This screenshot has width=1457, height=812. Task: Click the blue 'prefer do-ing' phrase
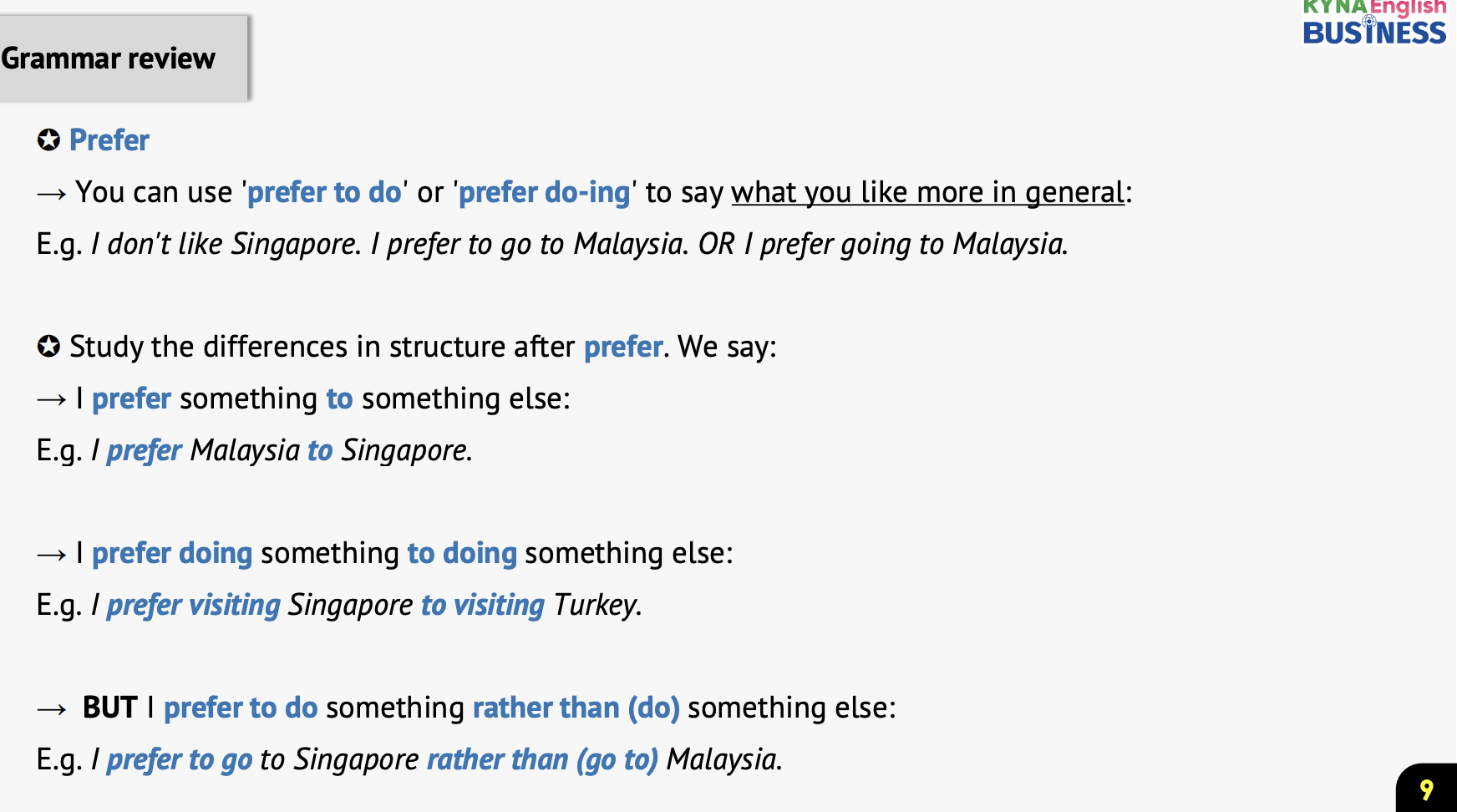click(x=544, y=192)
